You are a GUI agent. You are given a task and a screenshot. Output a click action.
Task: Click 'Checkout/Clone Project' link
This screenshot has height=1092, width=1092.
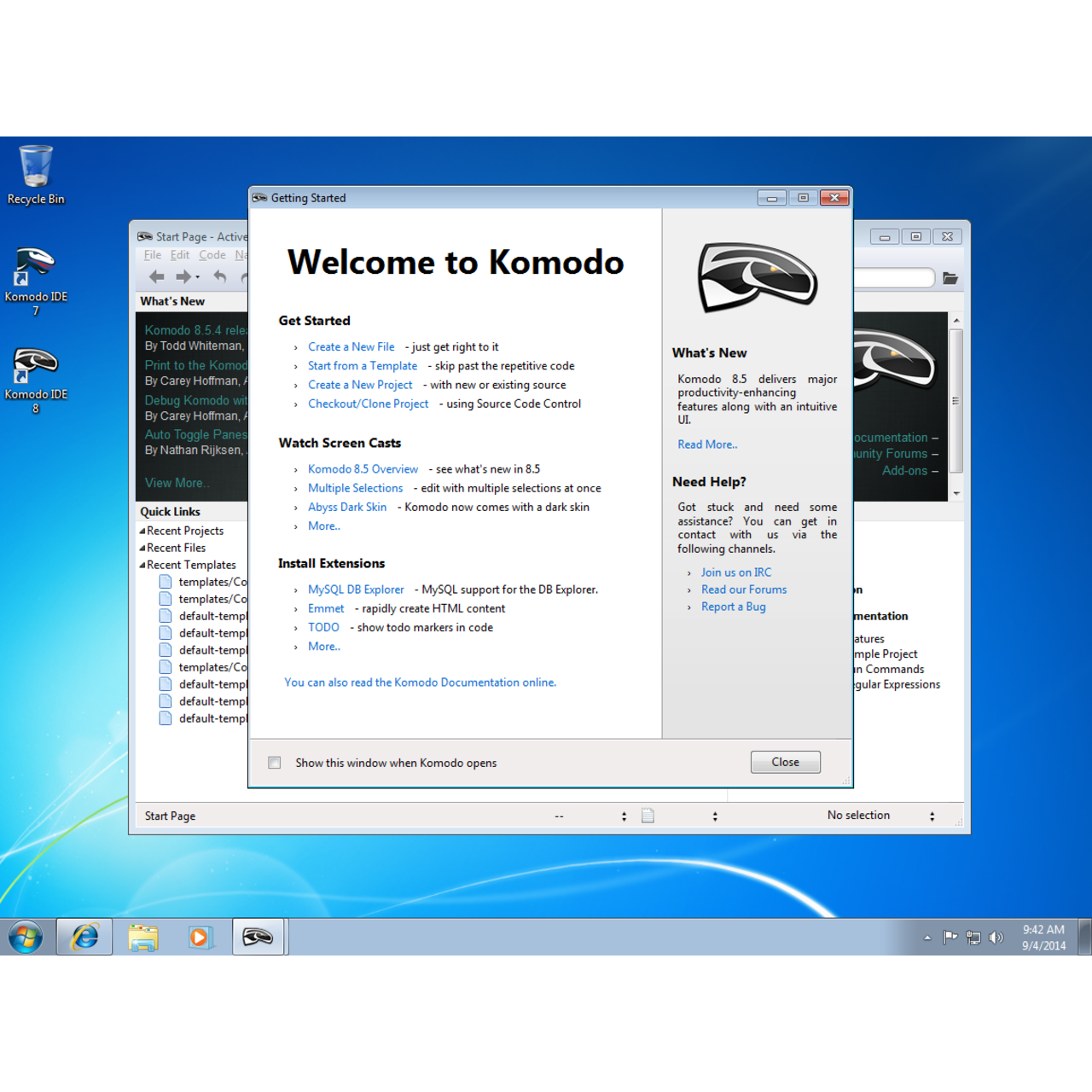(x=369, y=404)
